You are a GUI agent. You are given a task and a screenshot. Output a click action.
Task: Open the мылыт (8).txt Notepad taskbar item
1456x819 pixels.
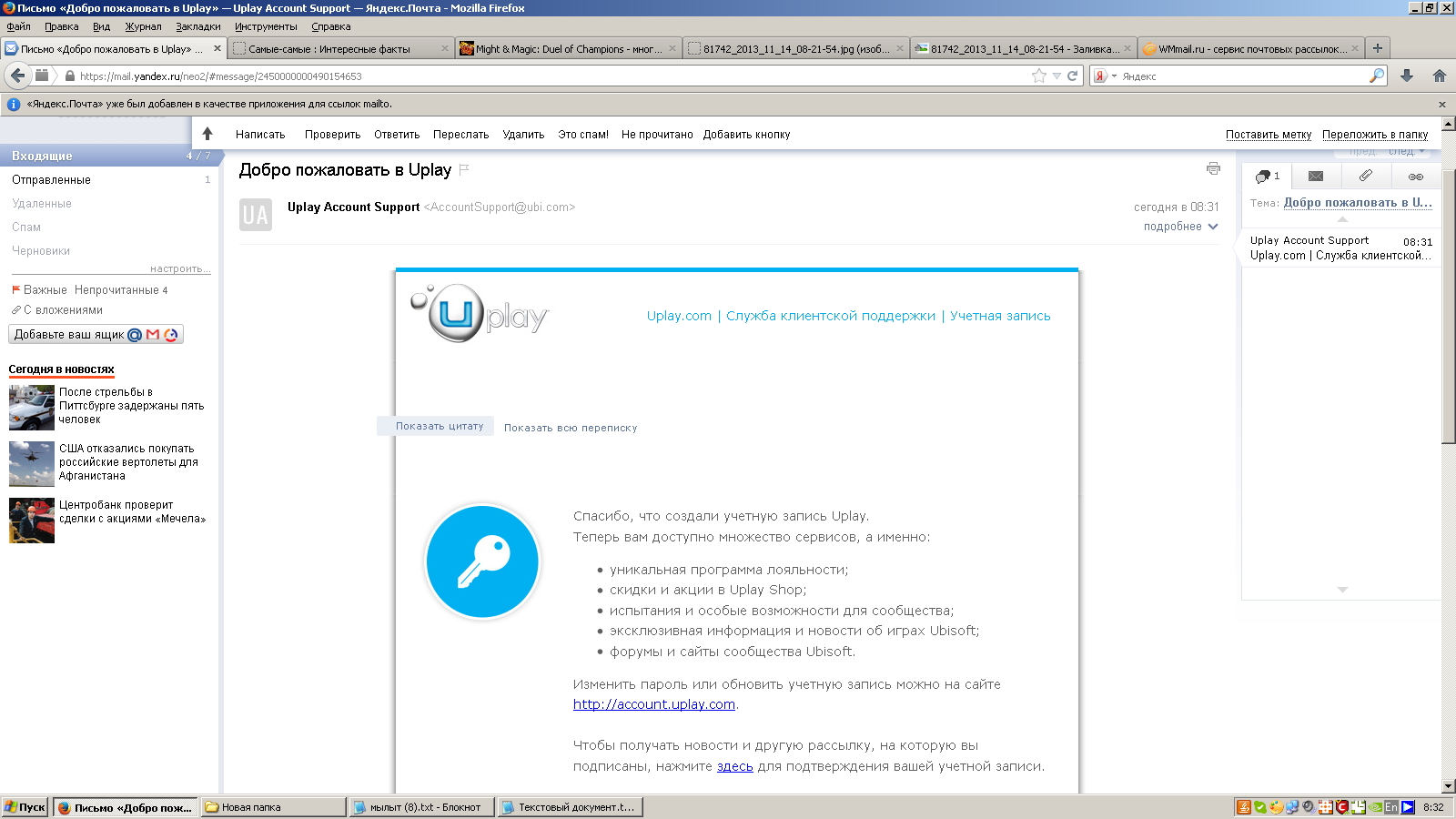422,807
